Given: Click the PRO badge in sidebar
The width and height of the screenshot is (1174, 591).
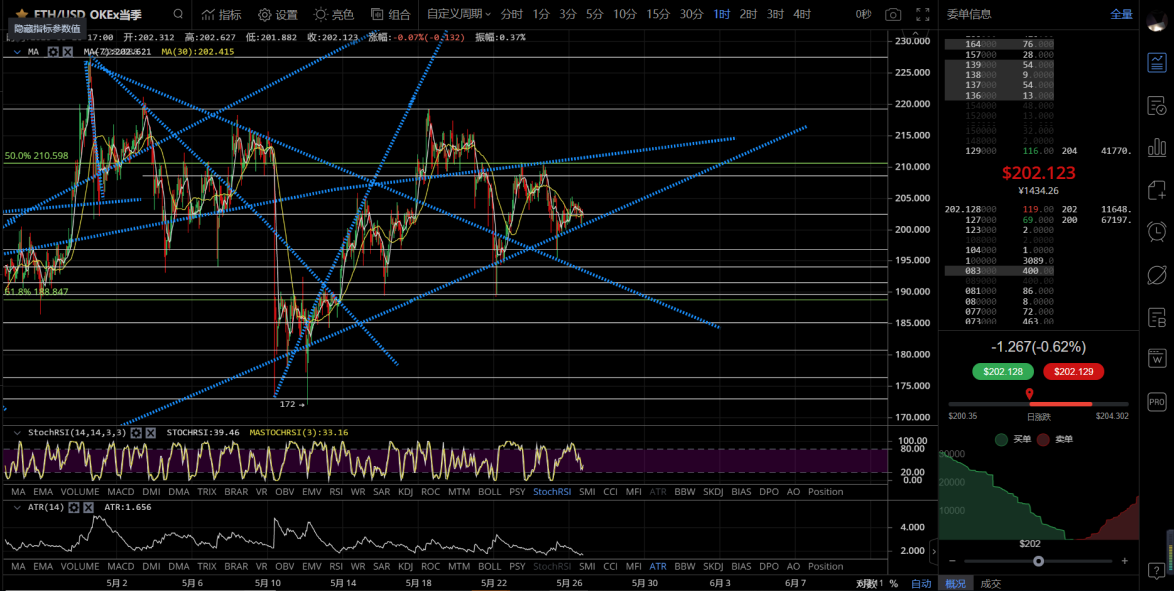Looking at the screenshot, I should [1157, 402].
